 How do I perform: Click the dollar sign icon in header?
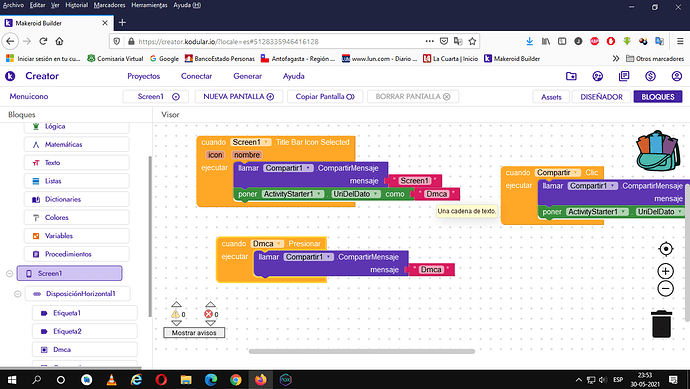tap(650, 76)
